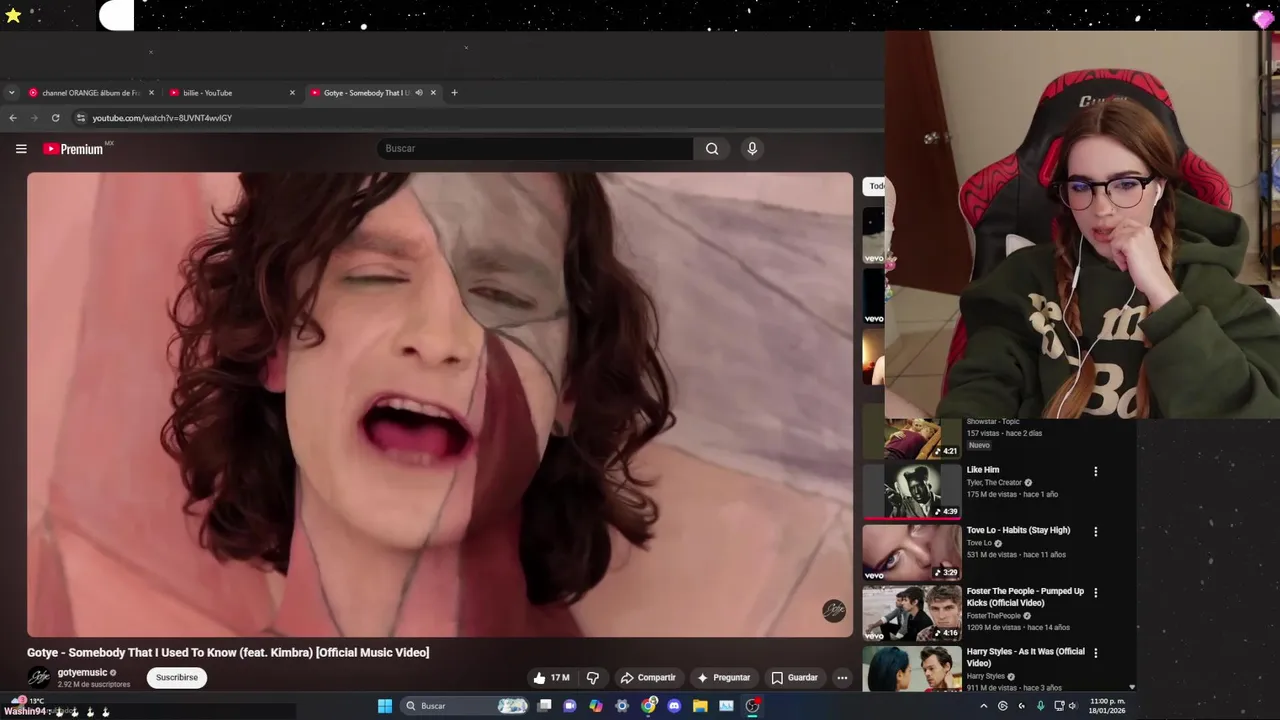Click the sidebar scrollbar down arrow
Viewport: 1280px width, 720px height.
(x=1132, y=687)
